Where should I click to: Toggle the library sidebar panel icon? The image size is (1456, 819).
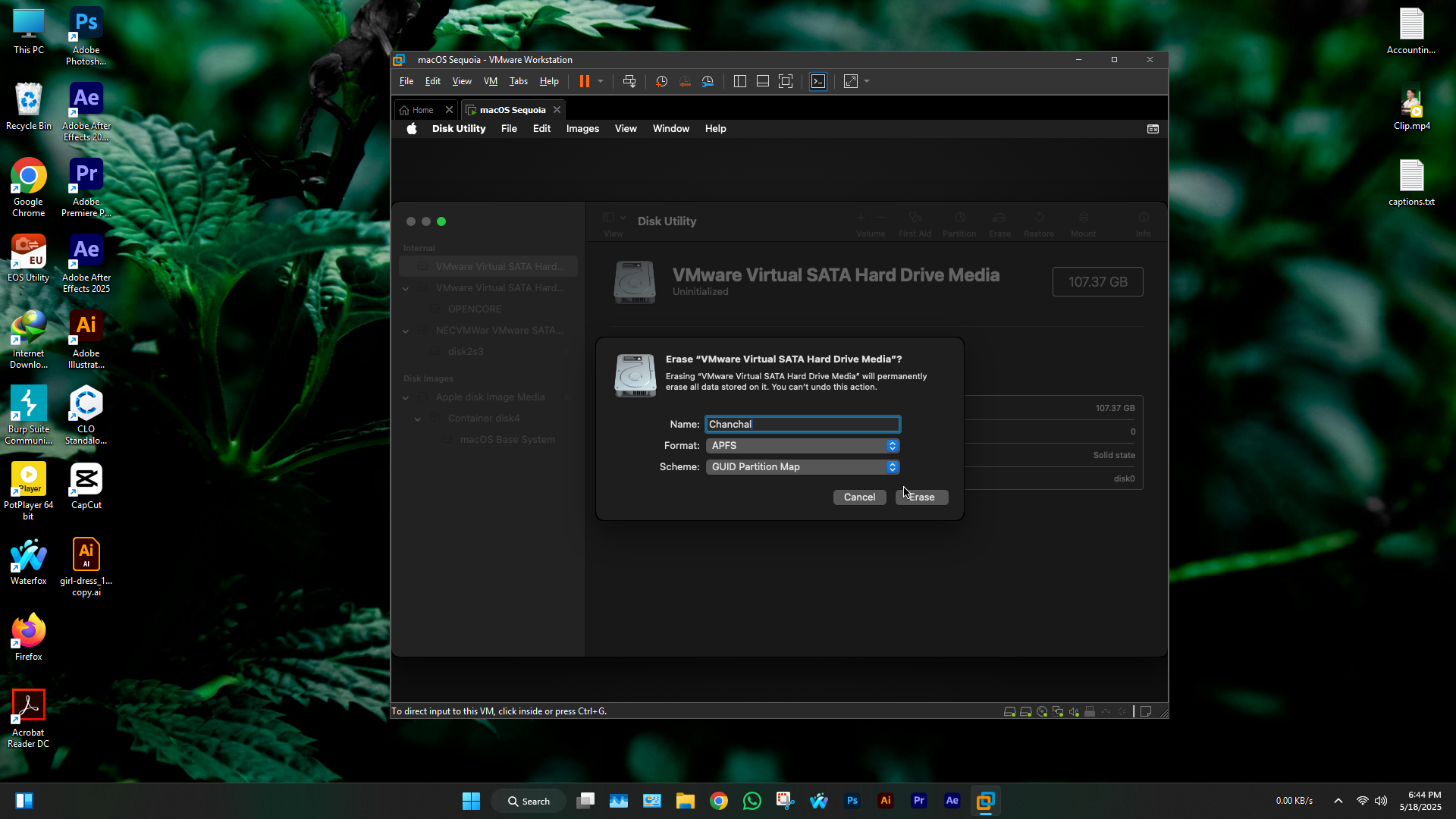click(740, 81)
